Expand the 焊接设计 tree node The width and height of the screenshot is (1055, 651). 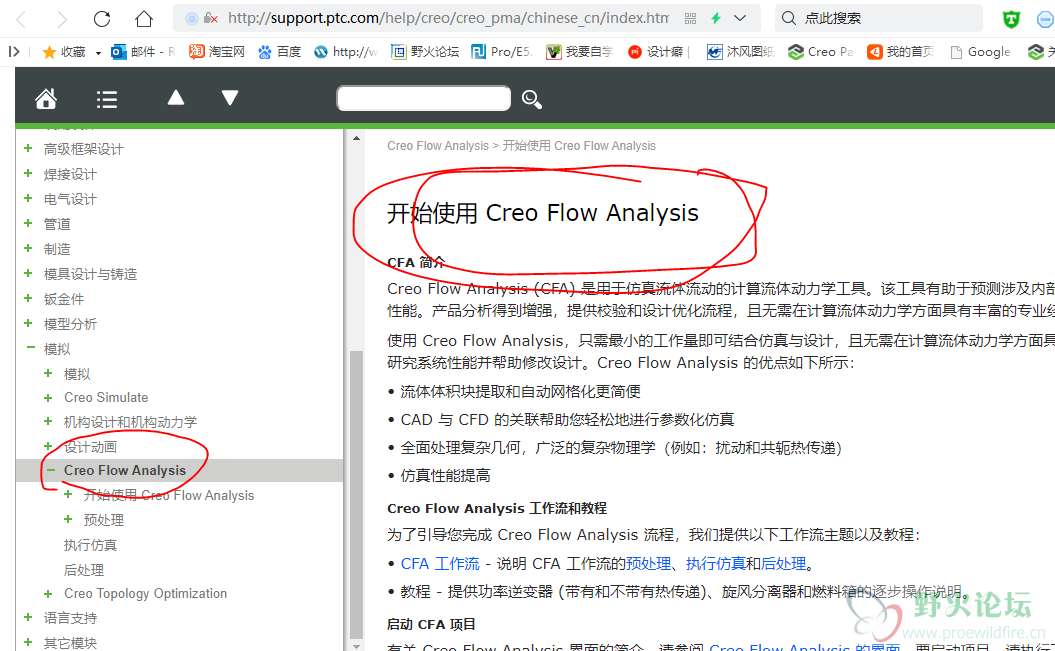click(28, 173)
